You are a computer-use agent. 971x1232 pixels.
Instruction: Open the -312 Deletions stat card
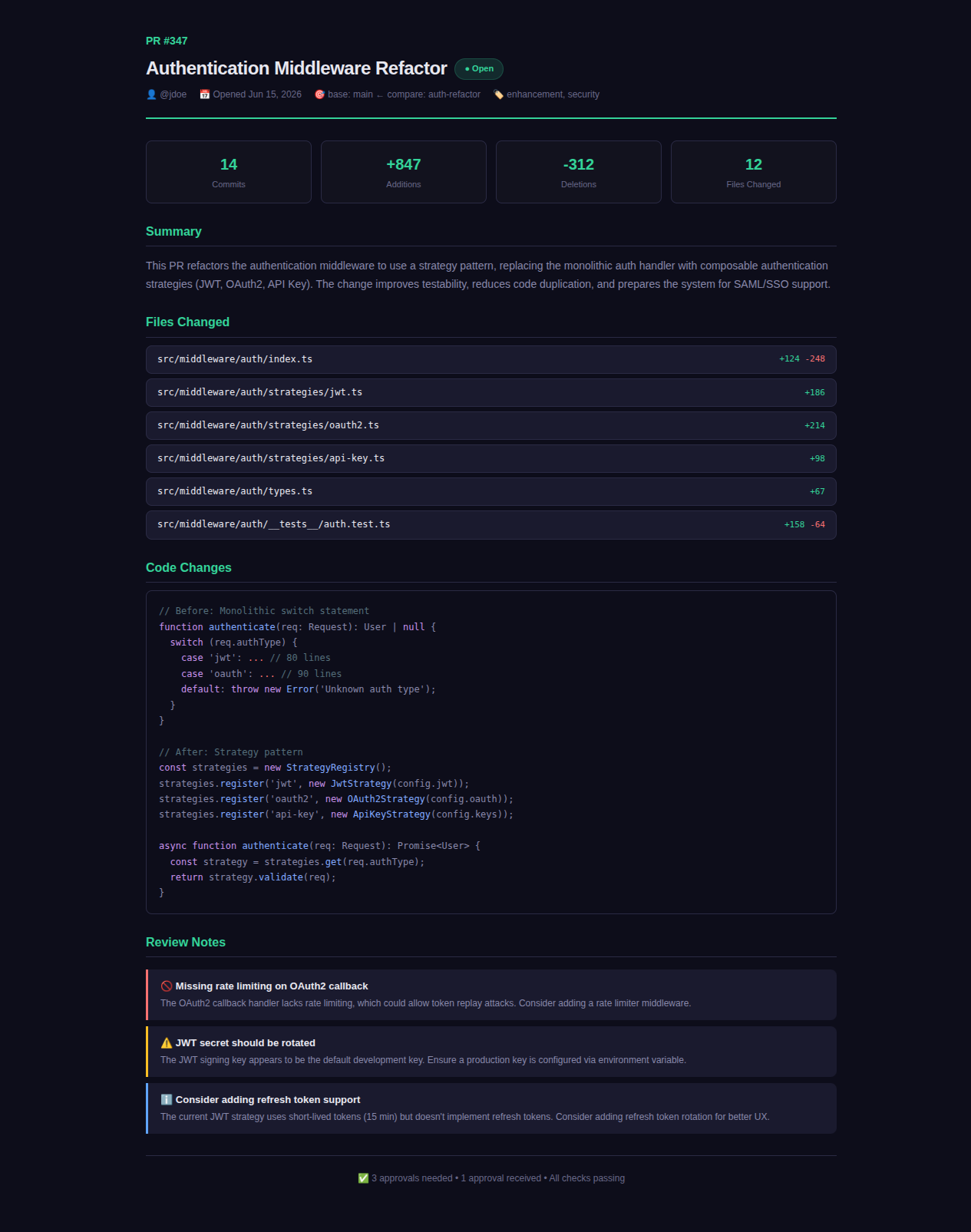point(579,172)
